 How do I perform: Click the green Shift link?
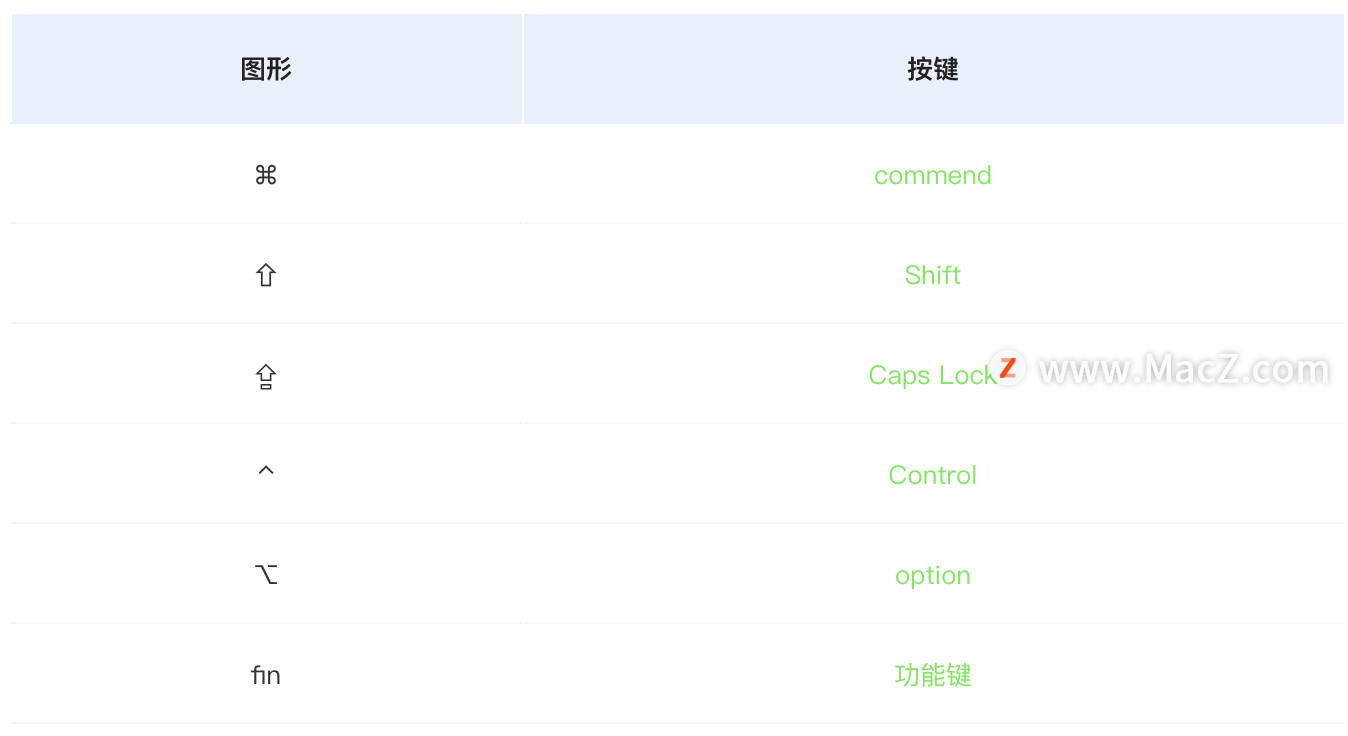(x=932, y=275)
